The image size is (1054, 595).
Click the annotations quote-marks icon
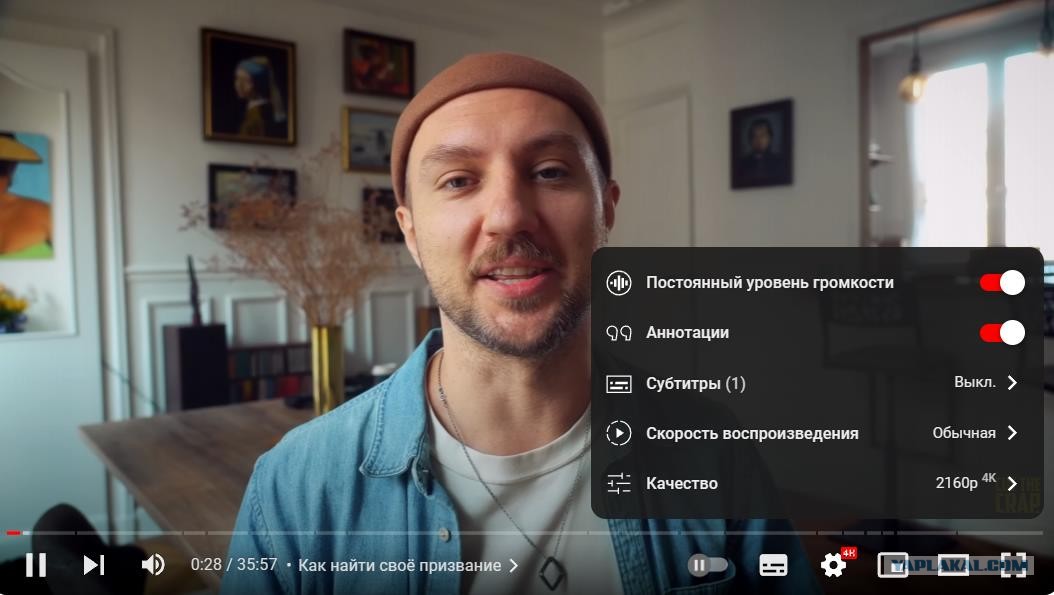618,333
